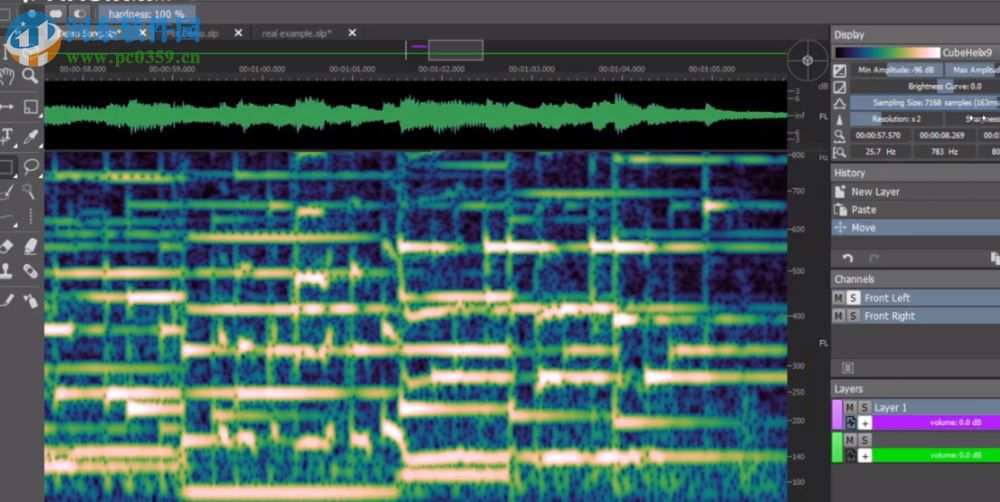The width and height of the screenshot is (1000, 502).
Task: Adjust the Sampling Size slider
Action: click(925, 103)
